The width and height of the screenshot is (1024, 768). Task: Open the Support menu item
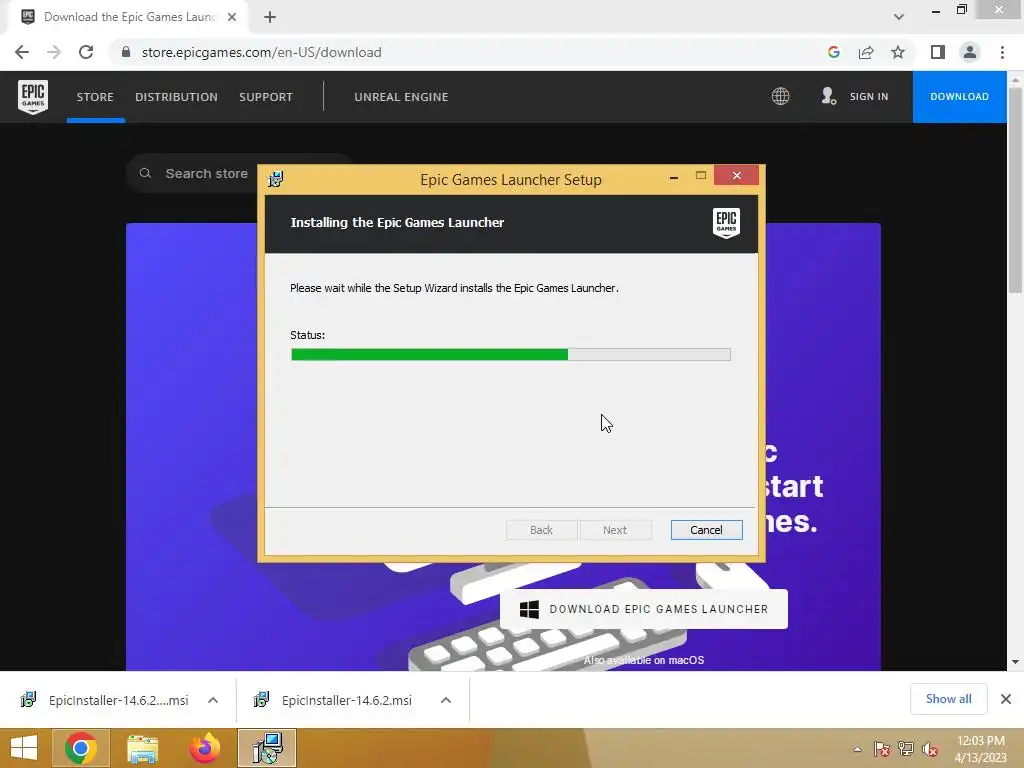tap(266, 97)
